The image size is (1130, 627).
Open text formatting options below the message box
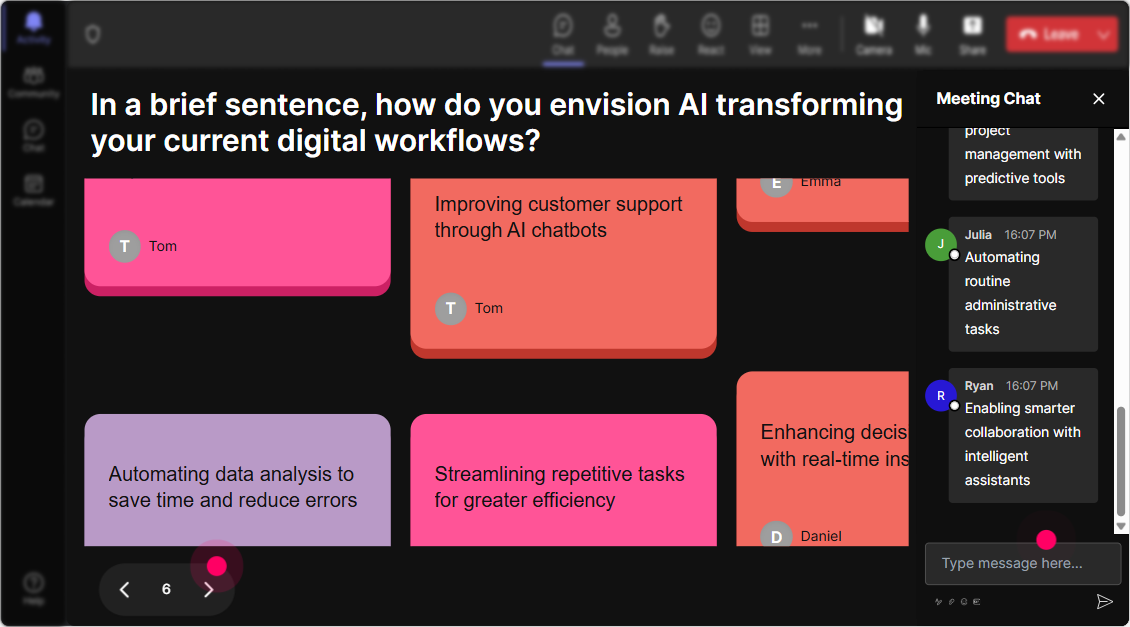click(x=938, y=602)
